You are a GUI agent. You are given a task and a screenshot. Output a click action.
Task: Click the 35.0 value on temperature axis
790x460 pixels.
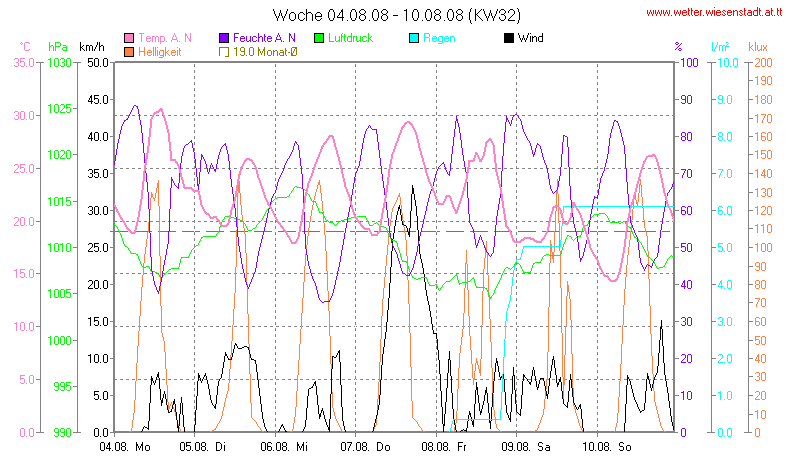(x=24, y=63)
